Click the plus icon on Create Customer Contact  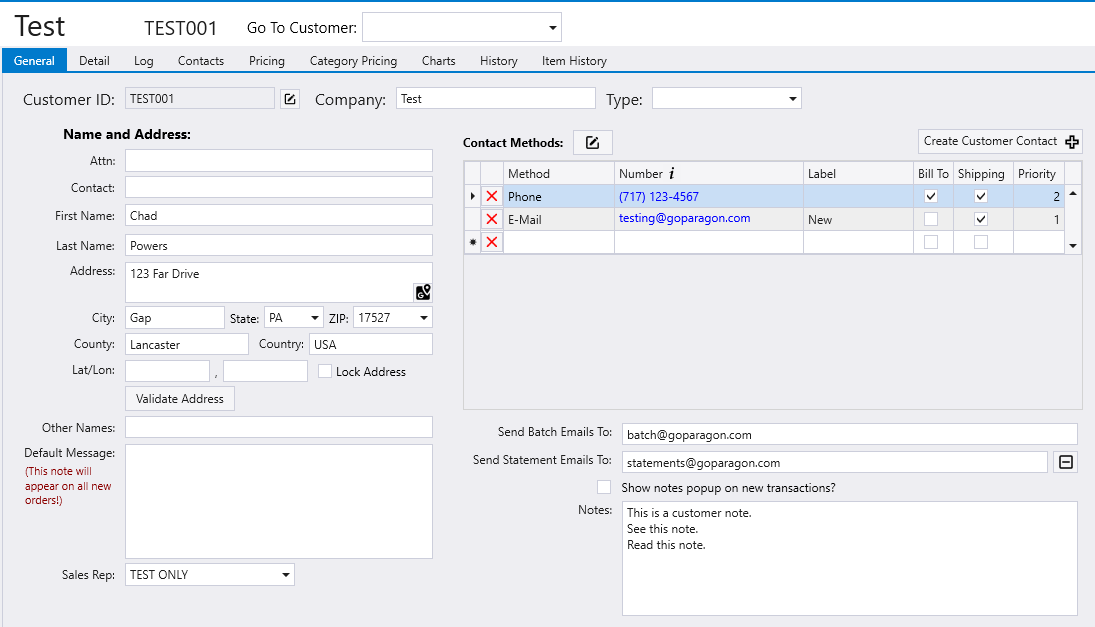pyautogui.click(x=1072, y=142)
